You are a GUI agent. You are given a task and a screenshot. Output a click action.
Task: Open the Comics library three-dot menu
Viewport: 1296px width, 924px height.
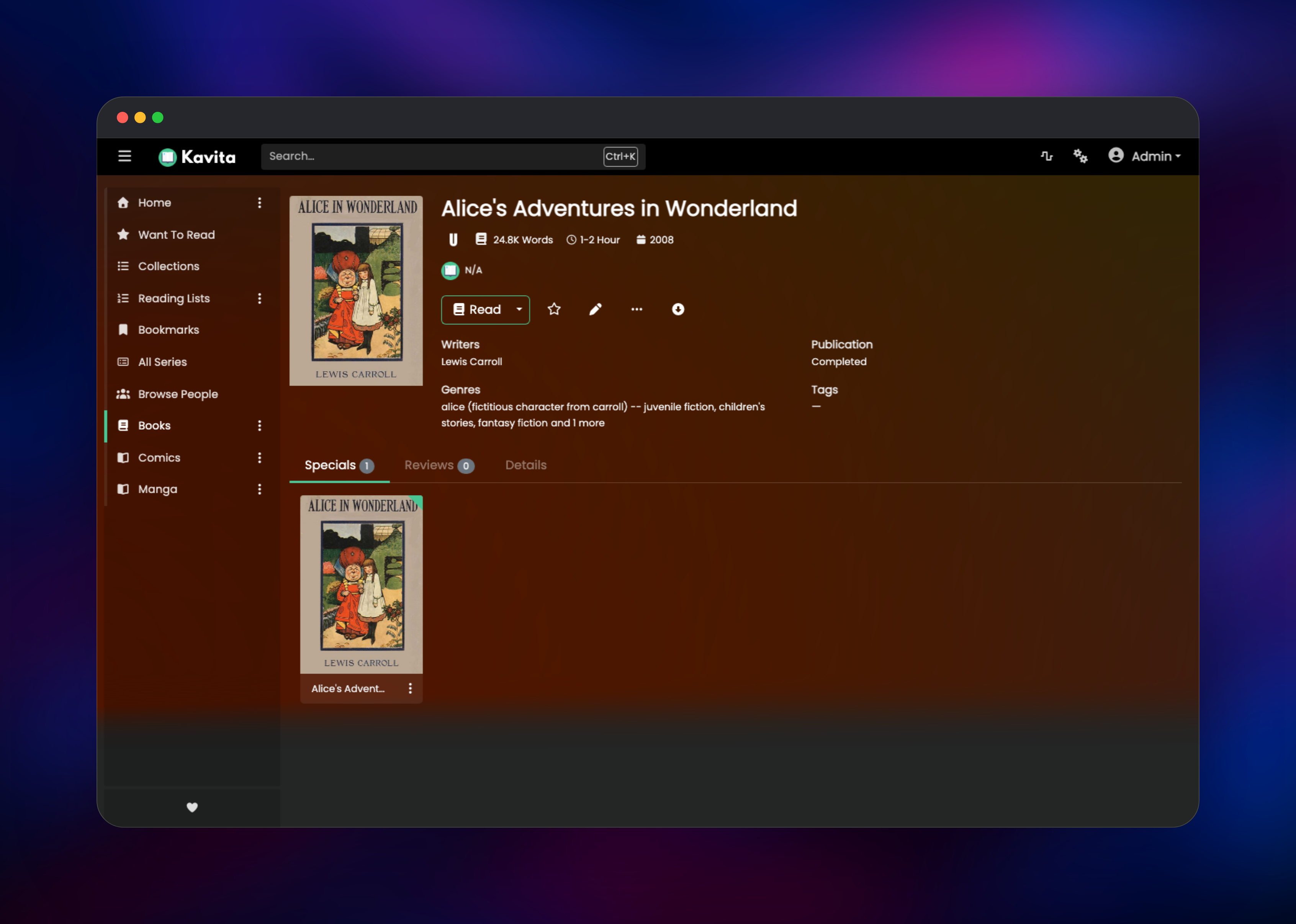259,458
